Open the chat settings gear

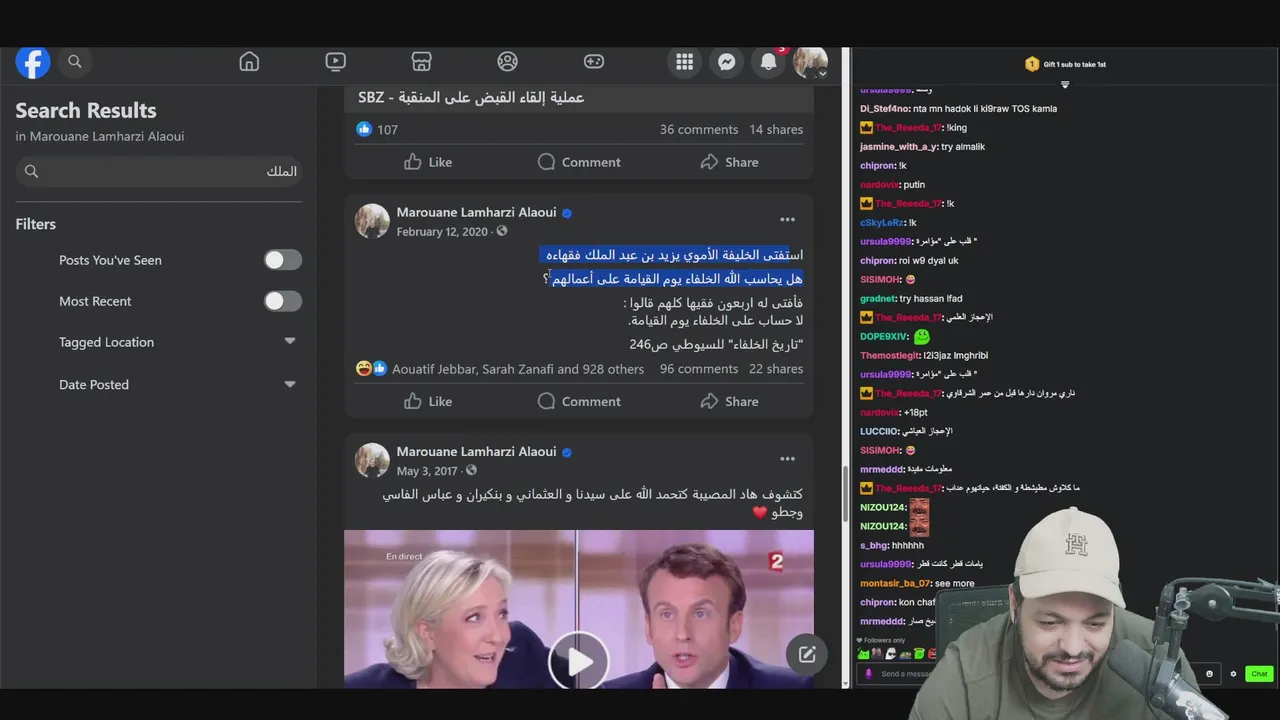1233,674
